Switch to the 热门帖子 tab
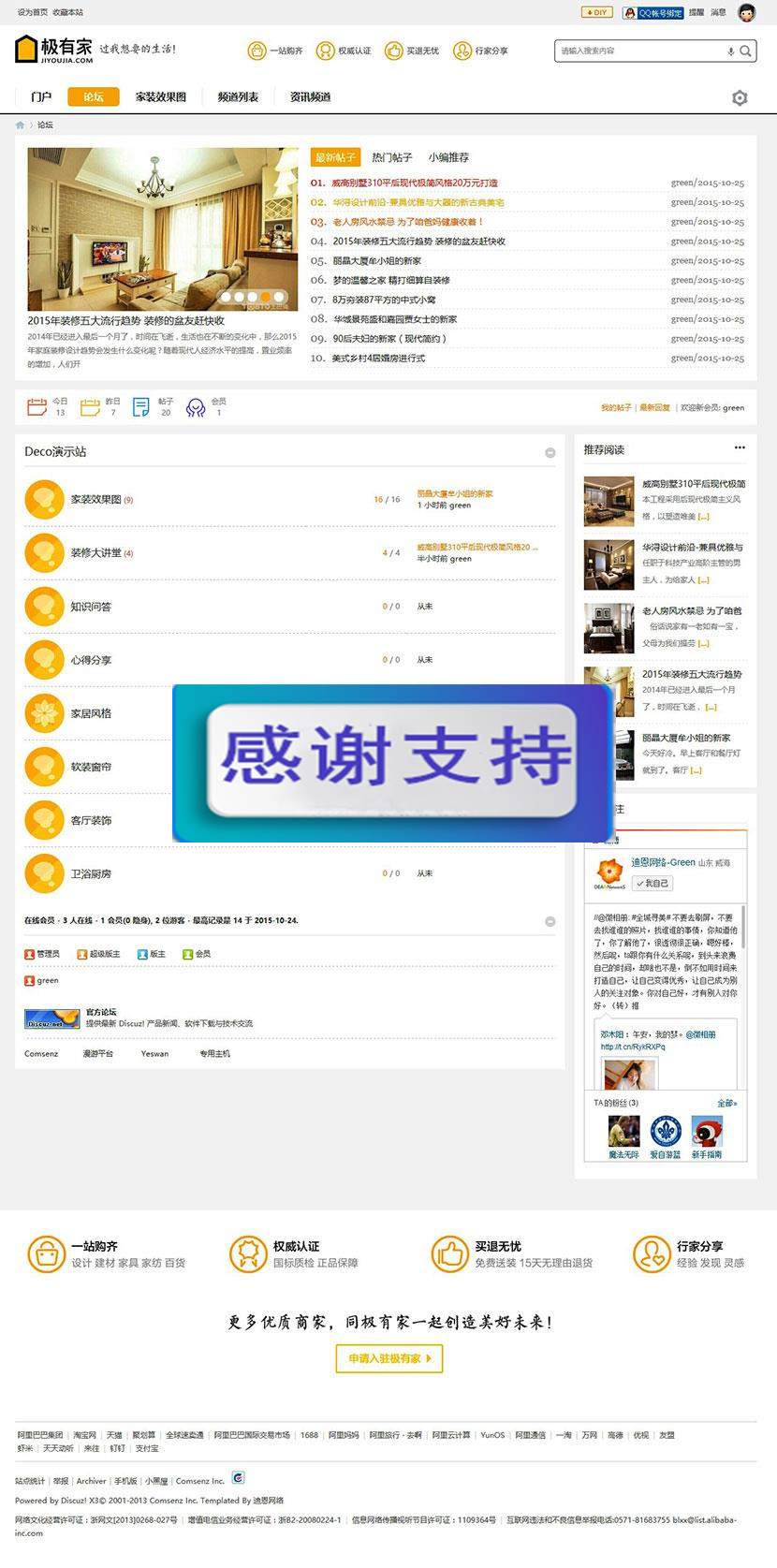777x1568 pixels. tap(391, 157)
